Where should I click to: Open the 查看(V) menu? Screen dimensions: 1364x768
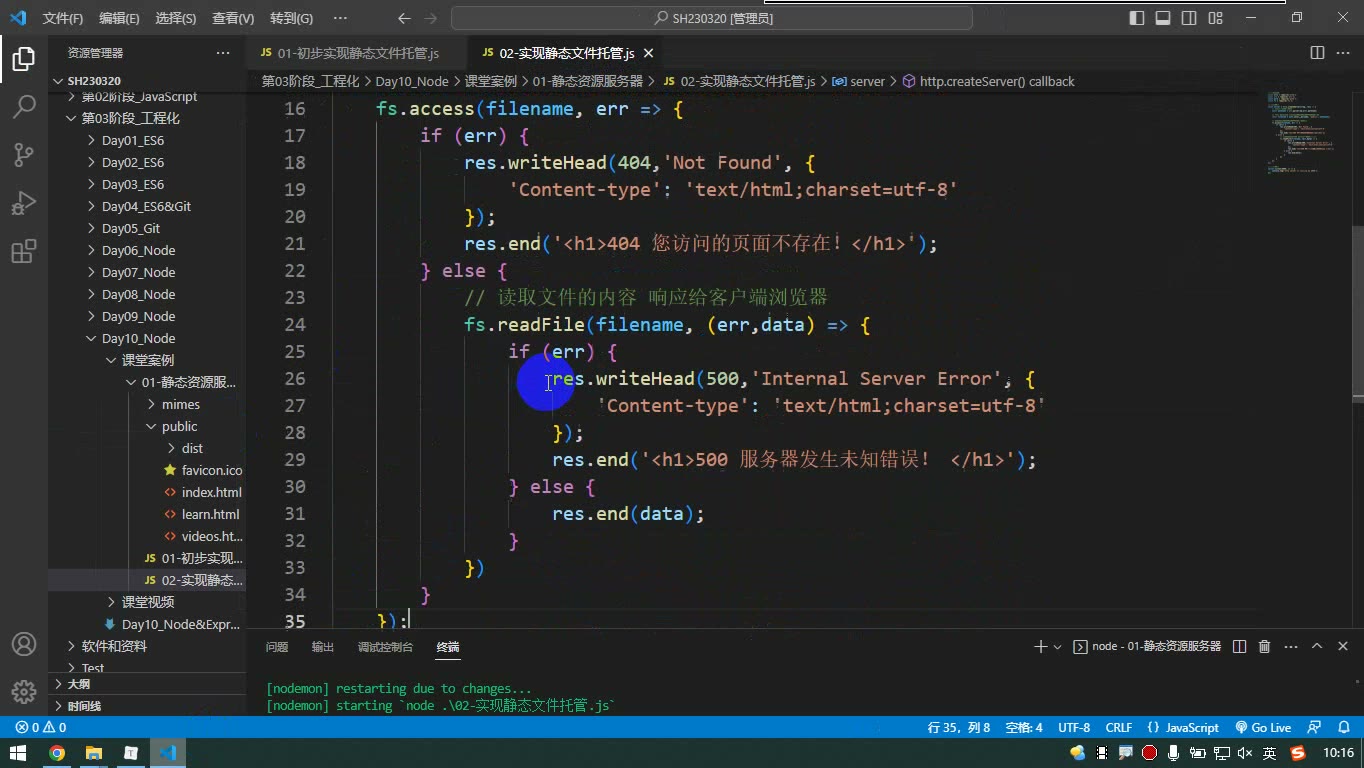point(233,18)
